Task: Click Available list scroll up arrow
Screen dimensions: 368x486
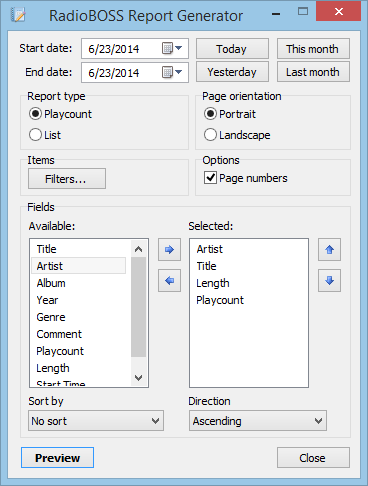Action: [x=138, y=249]
